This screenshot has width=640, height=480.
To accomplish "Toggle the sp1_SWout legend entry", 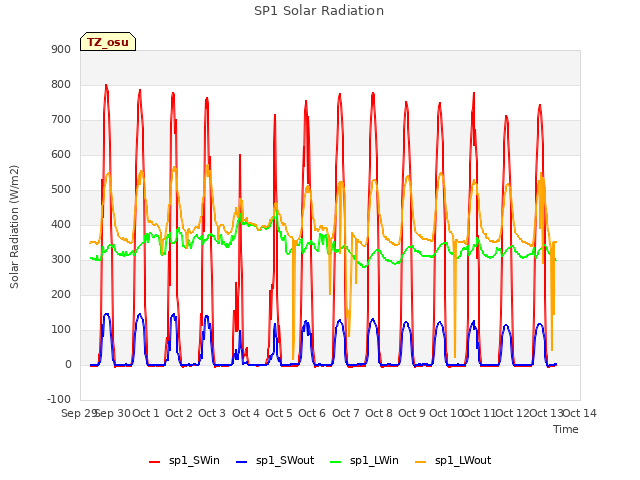I will coord(276,461).
